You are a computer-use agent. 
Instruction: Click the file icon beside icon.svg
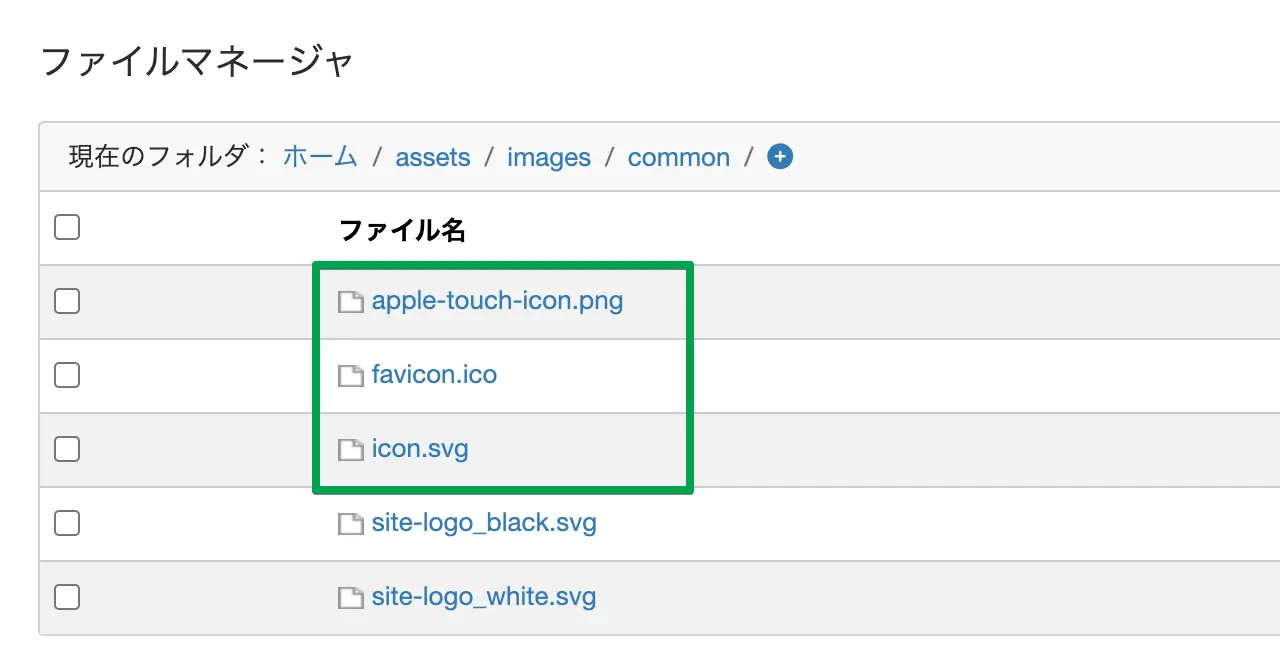(350, 450)
